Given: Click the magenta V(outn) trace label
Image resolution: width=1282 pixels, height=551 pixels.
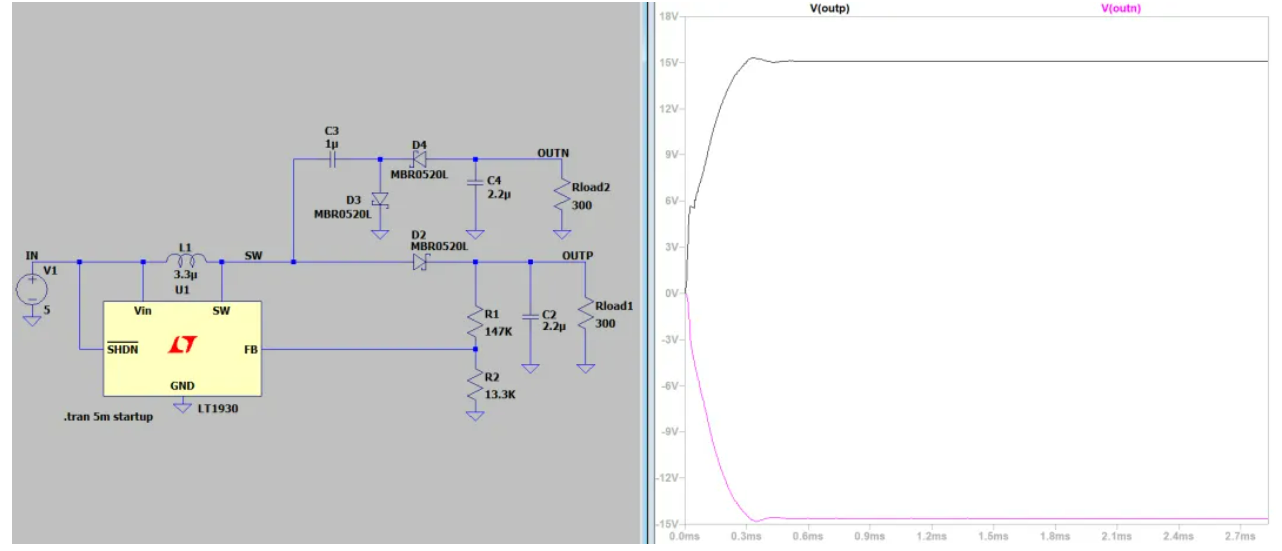Looking at the screenshot, I should coord(1120,8).
